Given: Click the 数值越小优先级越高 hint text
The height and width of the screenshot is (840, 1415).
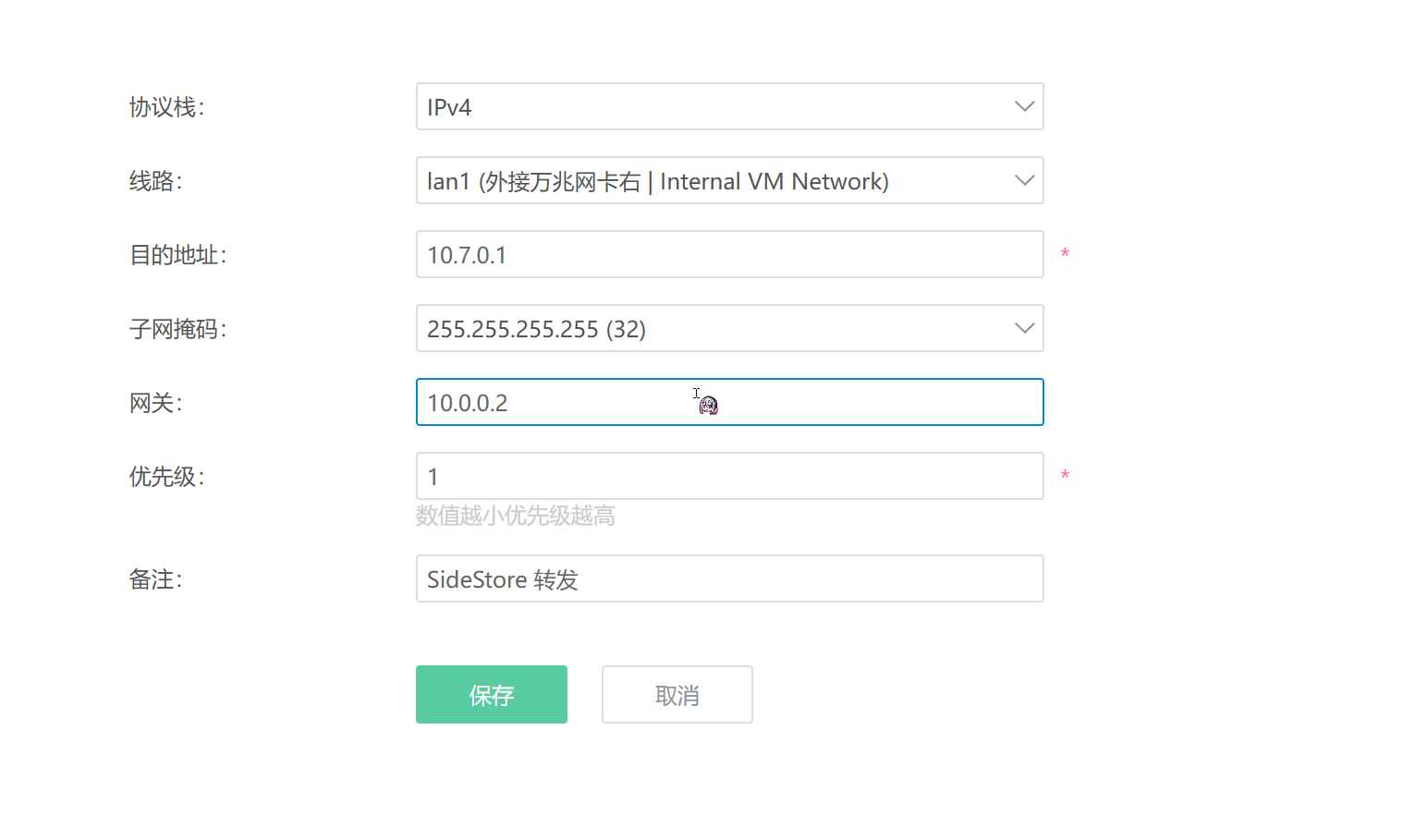Looking at the screenshot, I should [x=515, y=516].
